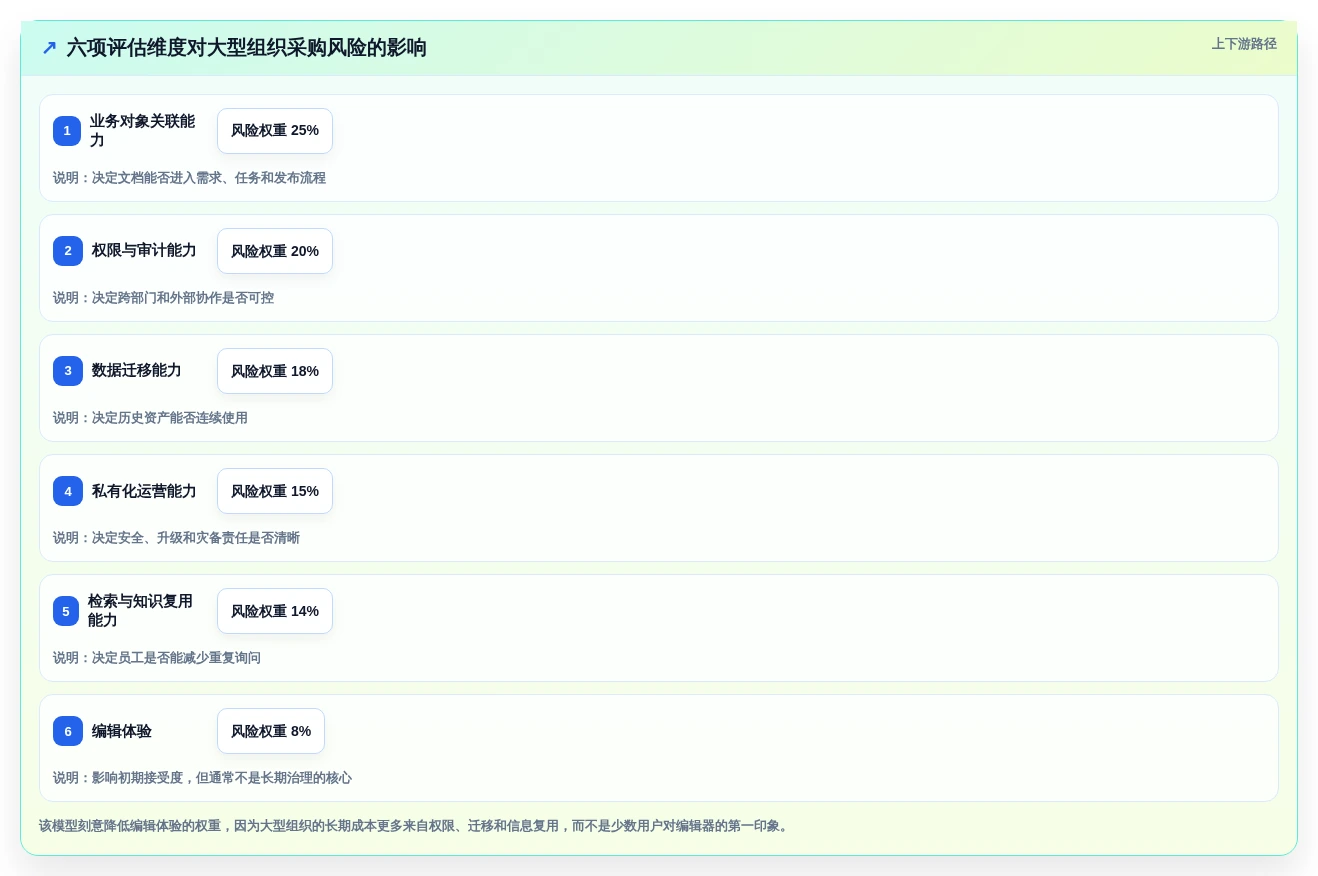The height and width of the screenshot is (876, 1318).
Task: Select step number 2 badge
Action: 68,251
